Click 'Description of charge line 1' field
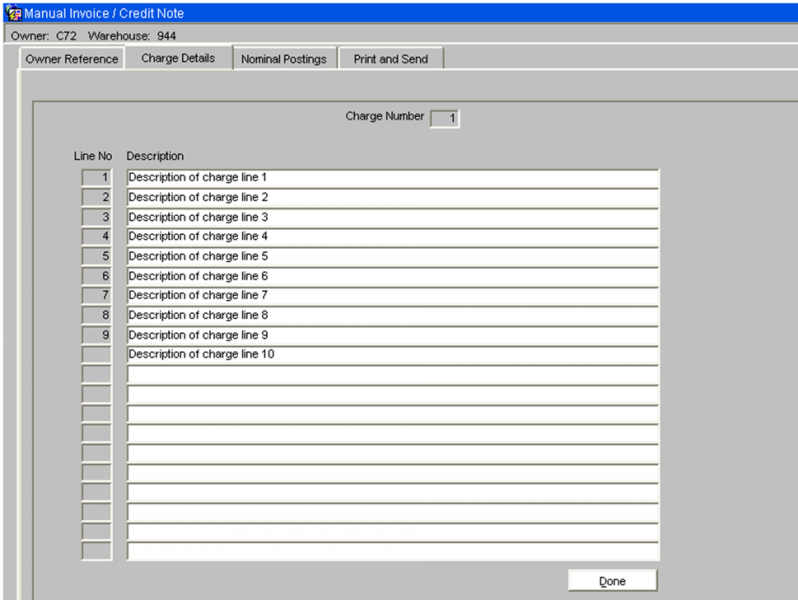Image resolution: width=798 pixels, height=600 pixels. pyautogui.click(x=393, y=178)
